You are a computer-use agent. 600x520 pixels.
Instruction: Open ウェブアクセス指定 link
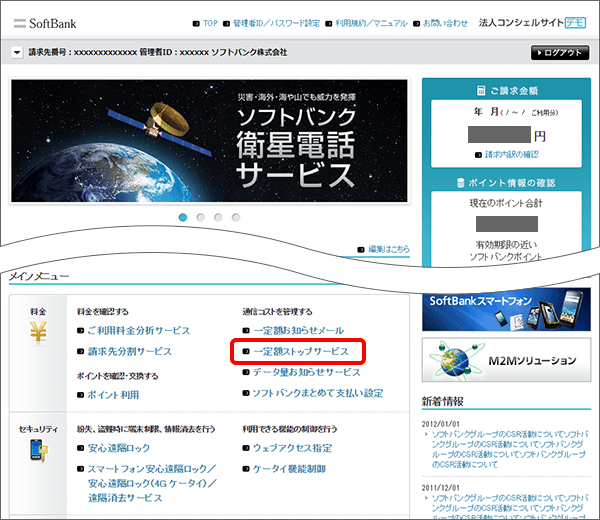(x=292, y=448)
